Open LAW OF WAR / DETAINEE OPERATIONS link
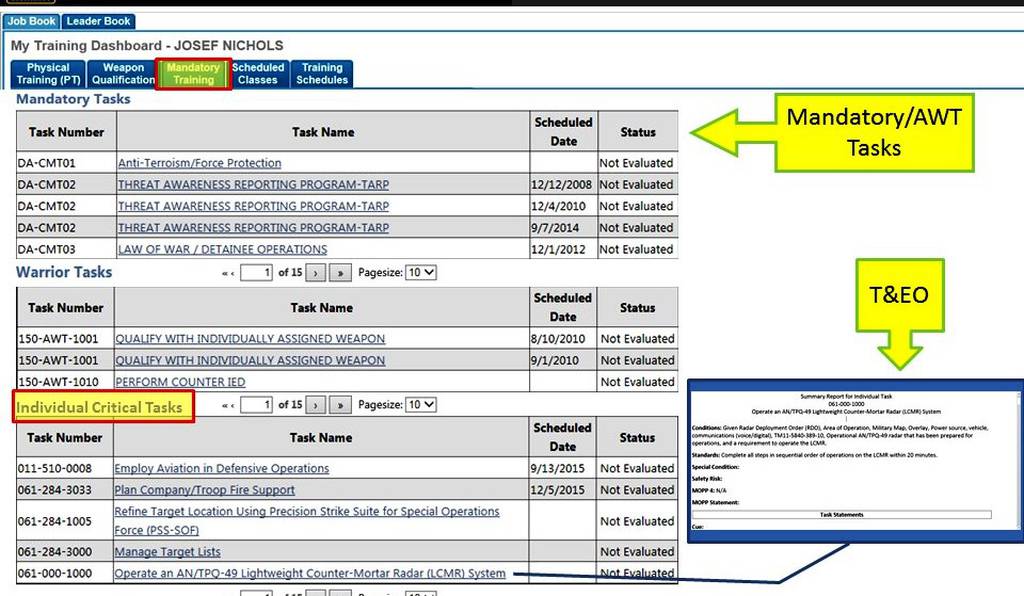 point(222,249)
